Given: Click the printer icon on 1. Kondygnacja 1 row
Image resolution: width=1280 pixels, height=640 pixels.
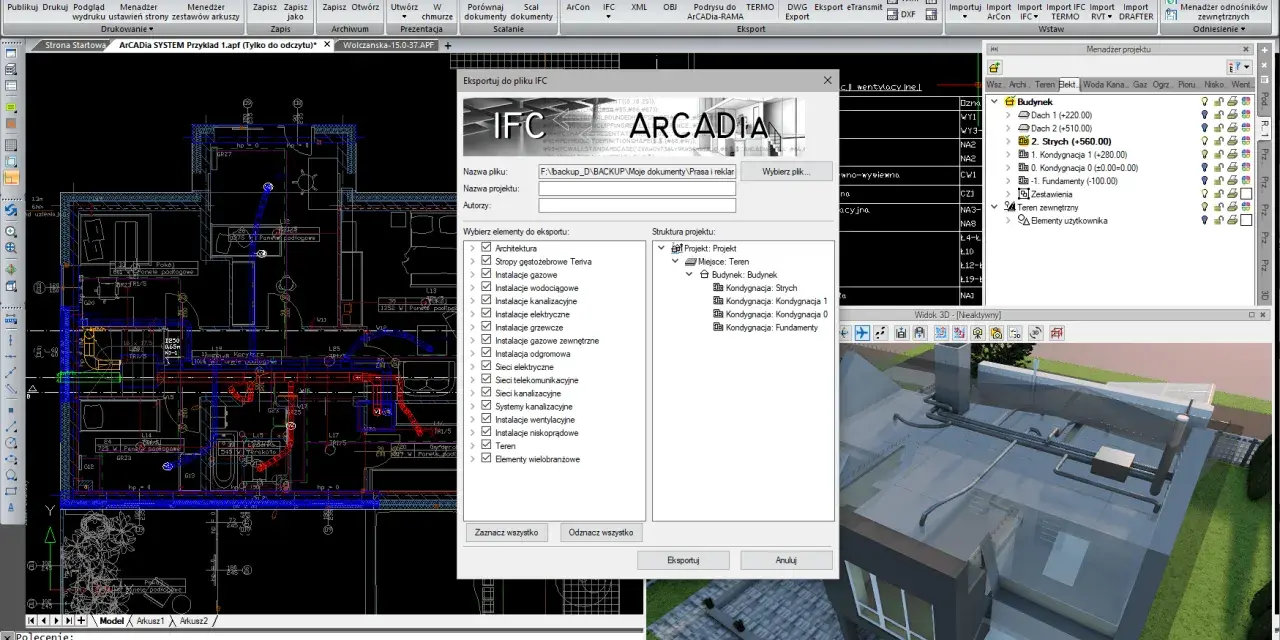Looking at the screenshot, I should click(x=1232, y=155).
